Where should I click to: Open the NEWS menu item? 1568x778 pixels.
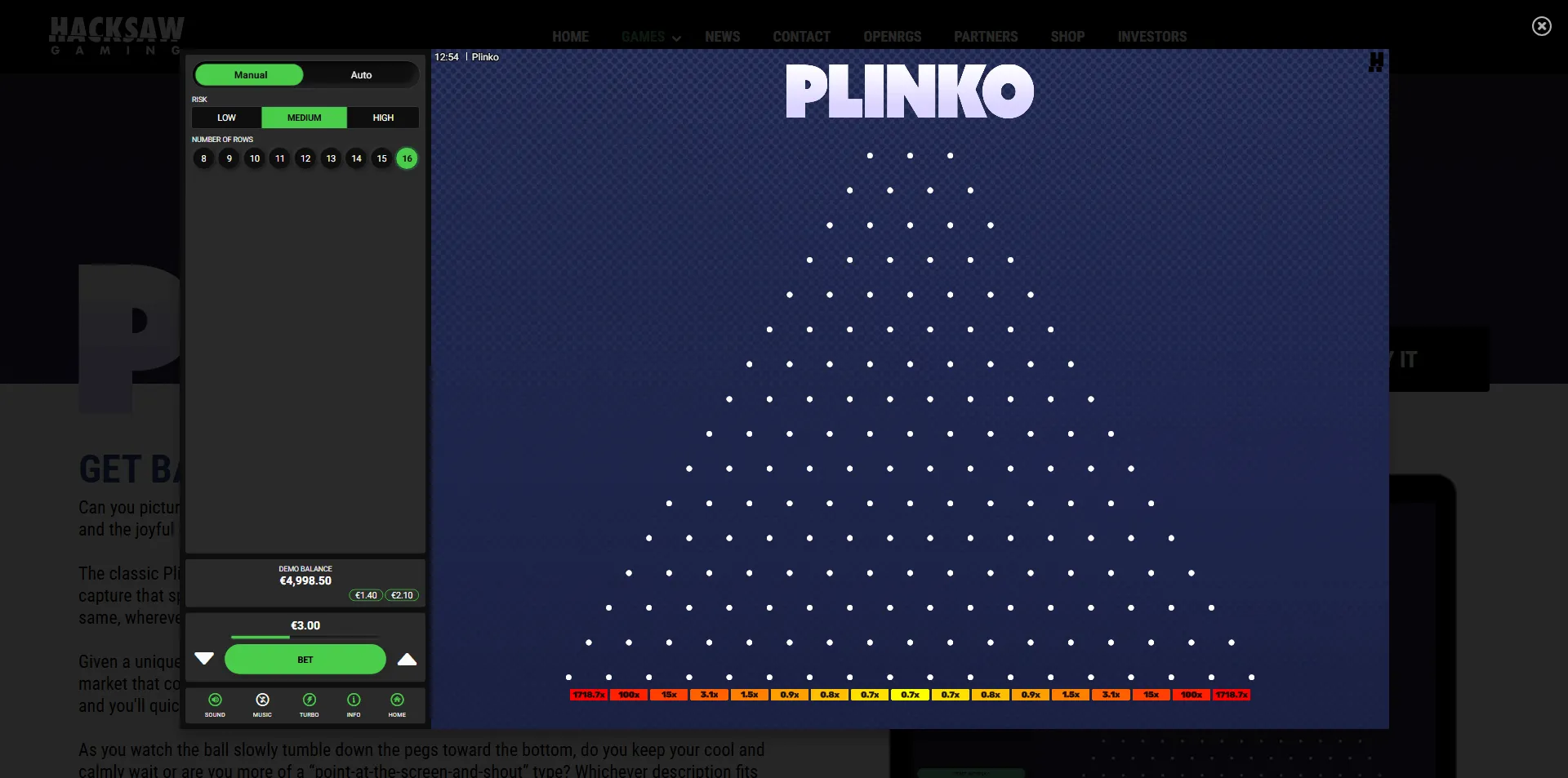722,36
